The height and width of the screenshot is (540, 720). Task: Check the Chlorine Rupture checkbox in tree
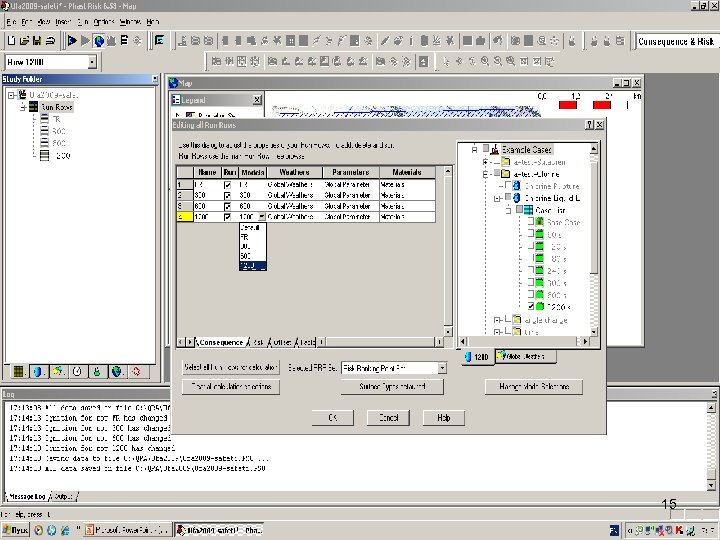508,186
